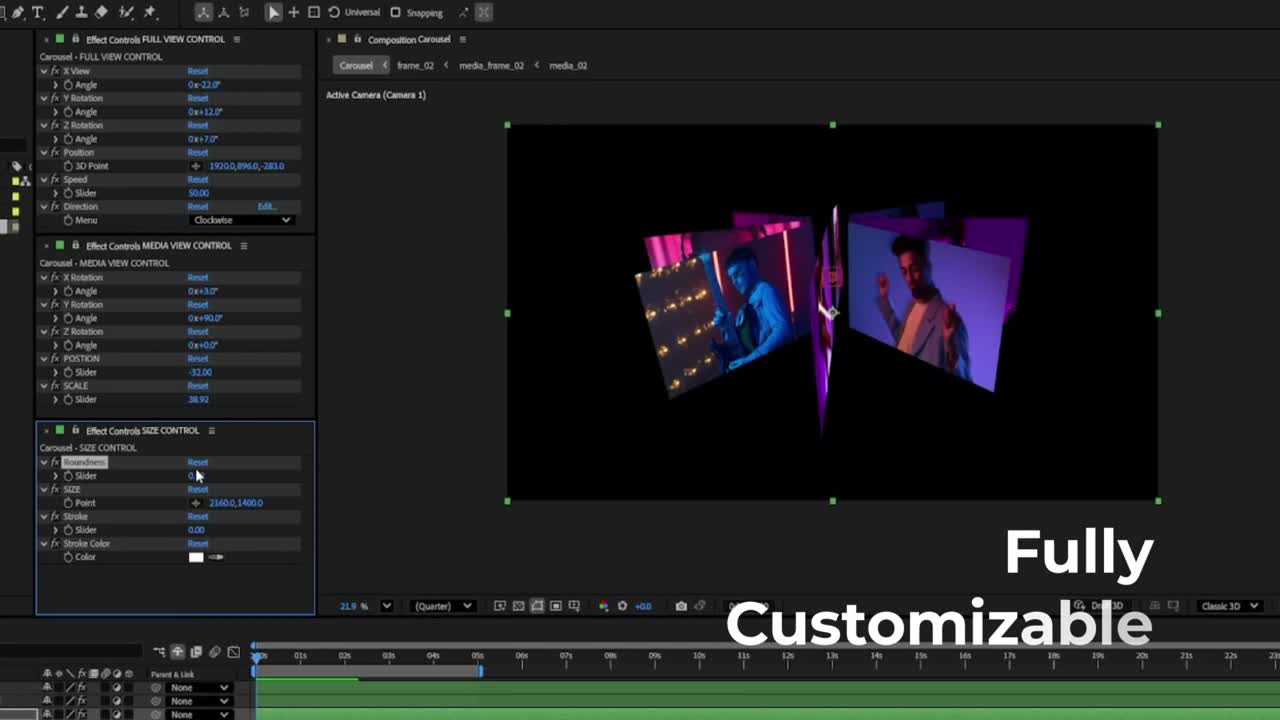Collapse the POSTION effect group
This screenshot has height=720, width=1280.
(44, 359)
